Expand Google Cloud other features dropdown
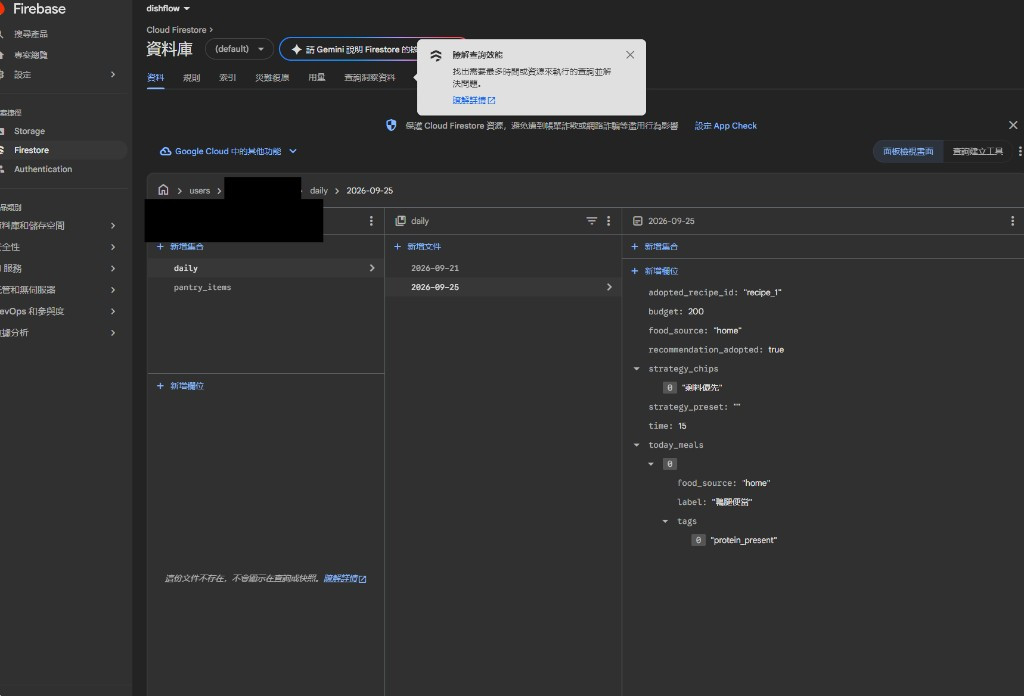Viewport: 1024px width, 696px height. 293,151
